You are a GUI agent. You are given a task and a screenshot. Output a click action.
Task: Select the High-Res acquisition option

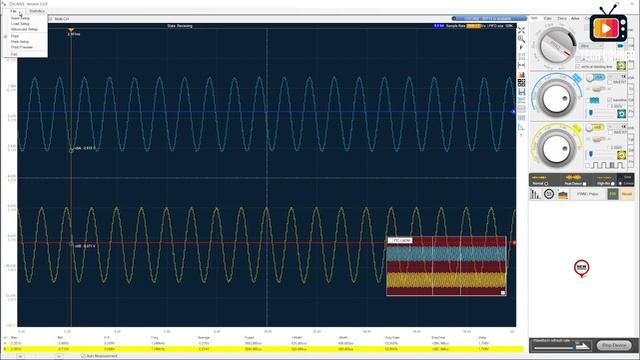pos(613,184)
